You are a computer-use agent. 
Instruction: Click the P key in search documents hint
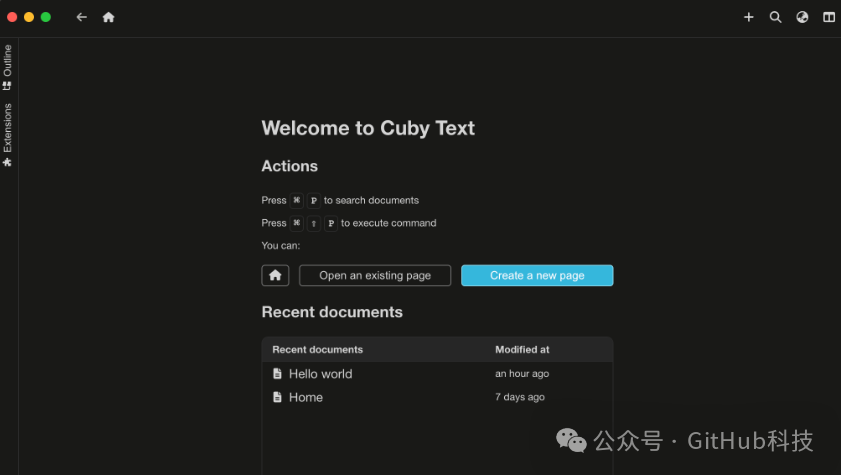tap(314, 201)
